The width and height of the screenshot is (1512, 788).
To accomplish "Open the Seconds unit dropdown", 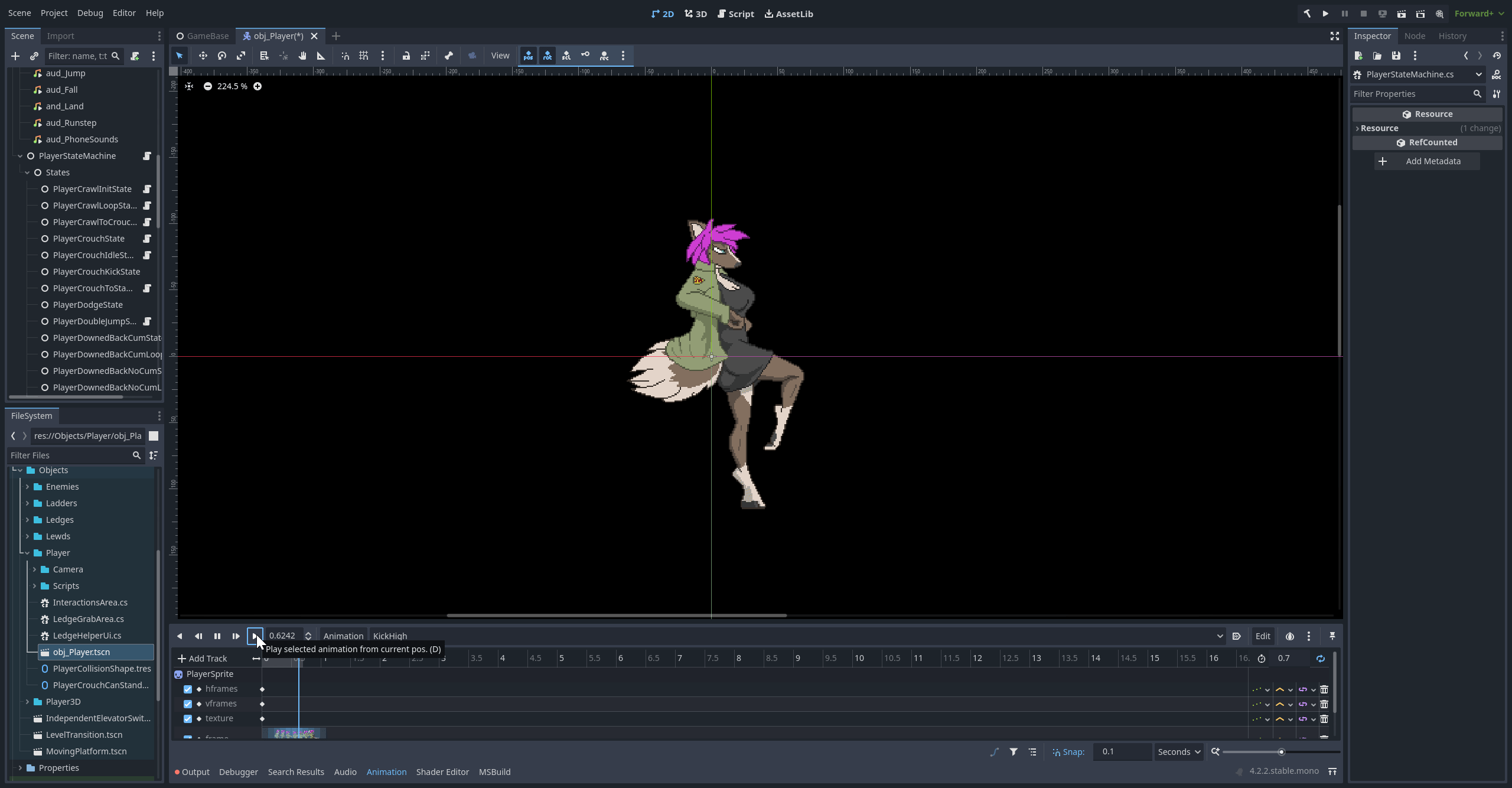I will point(1179,752).
